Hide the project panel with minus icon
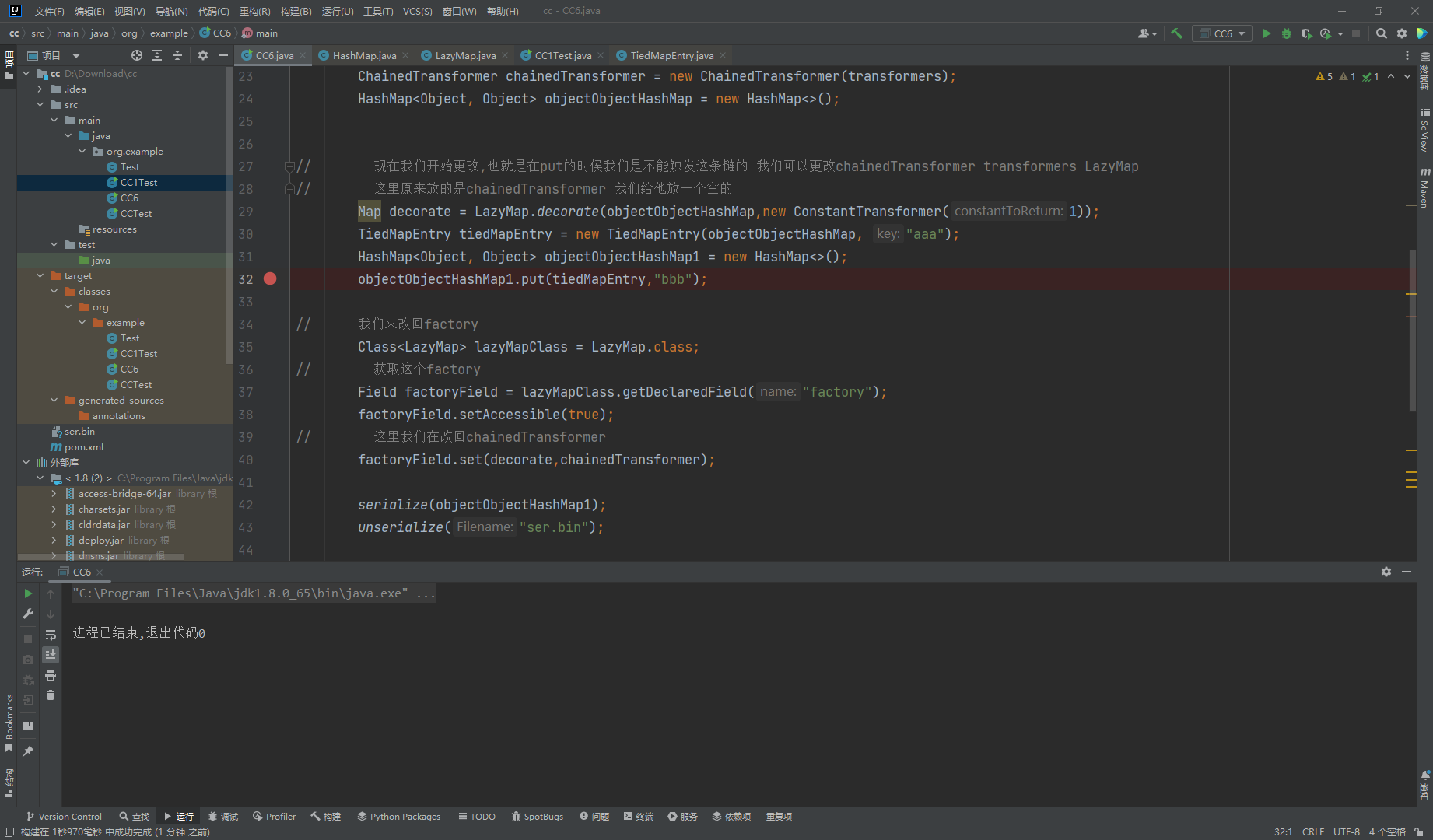The width and height of the screenshot is (1433, 840). (x=223, y=55)
